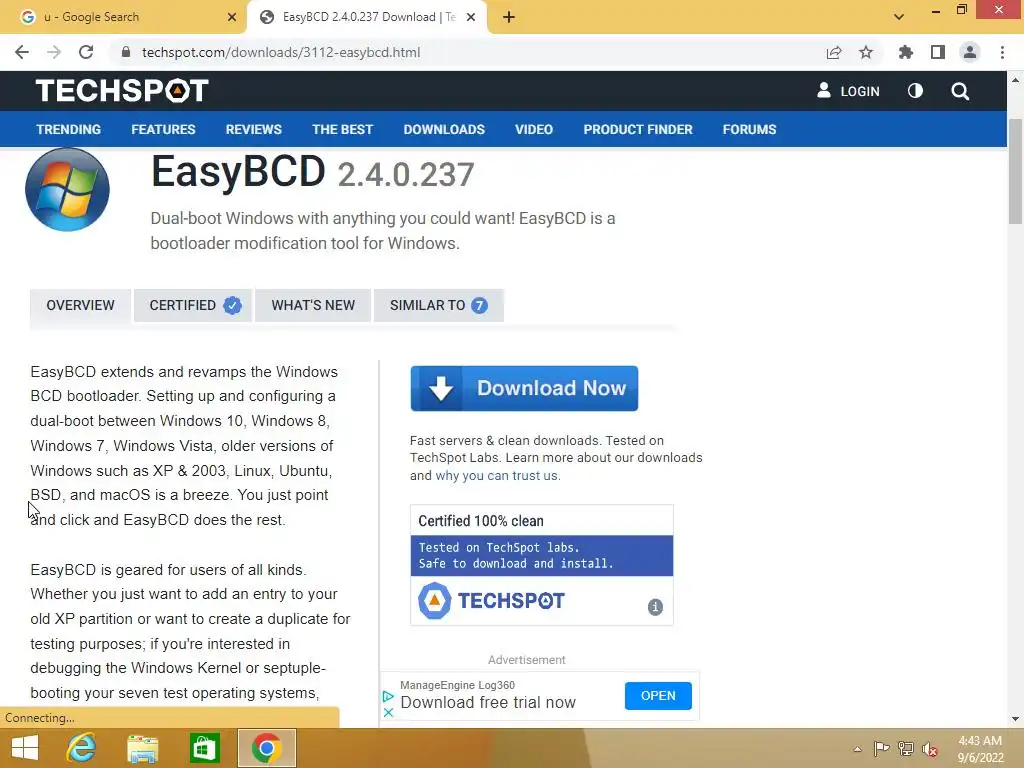Follow the 'why you can trust us' link
Screen dimensions: 1024x768
(497, 475)
